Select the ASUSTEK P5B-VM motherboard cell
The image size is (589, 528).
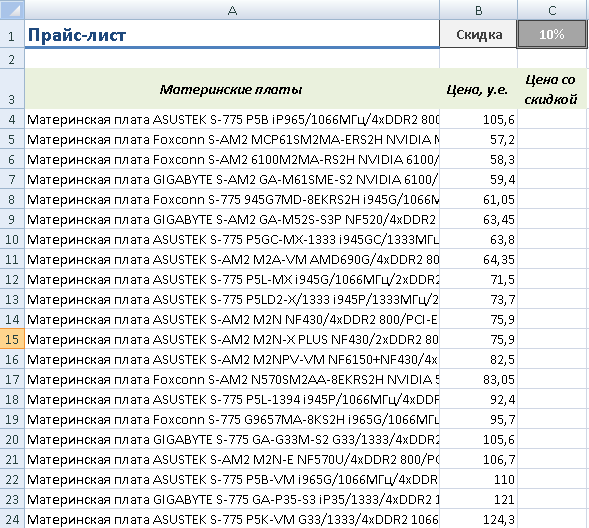pos(232,480)
